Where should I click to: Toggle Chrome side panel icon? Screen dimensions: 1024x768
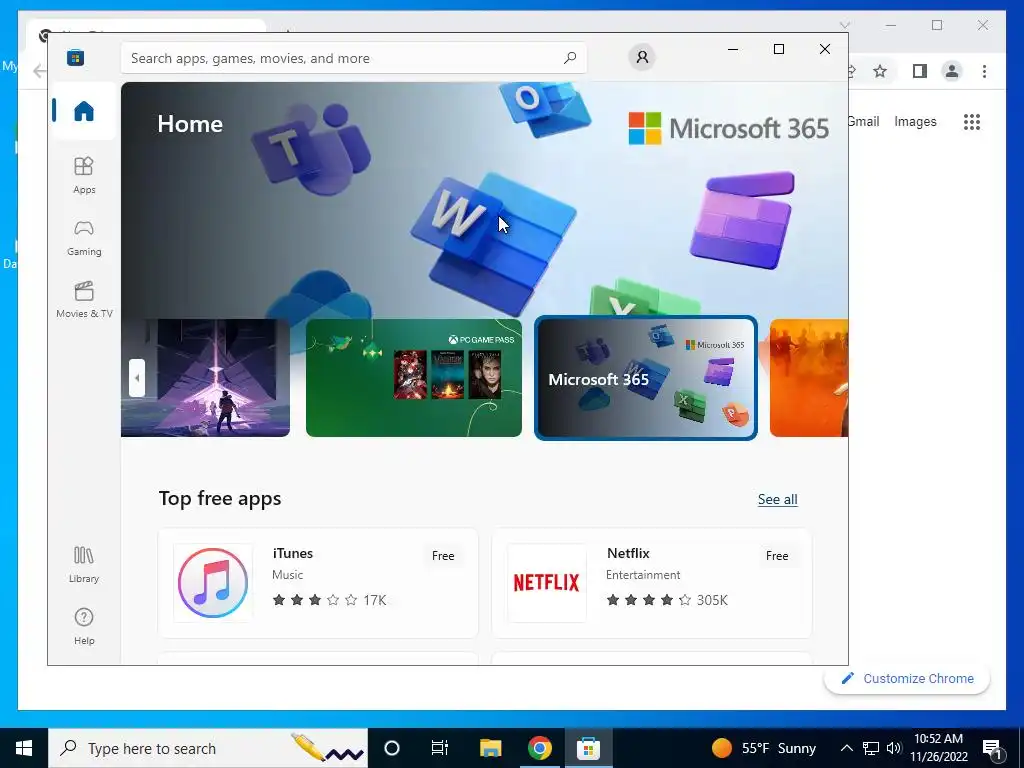(x=920, y=71)
